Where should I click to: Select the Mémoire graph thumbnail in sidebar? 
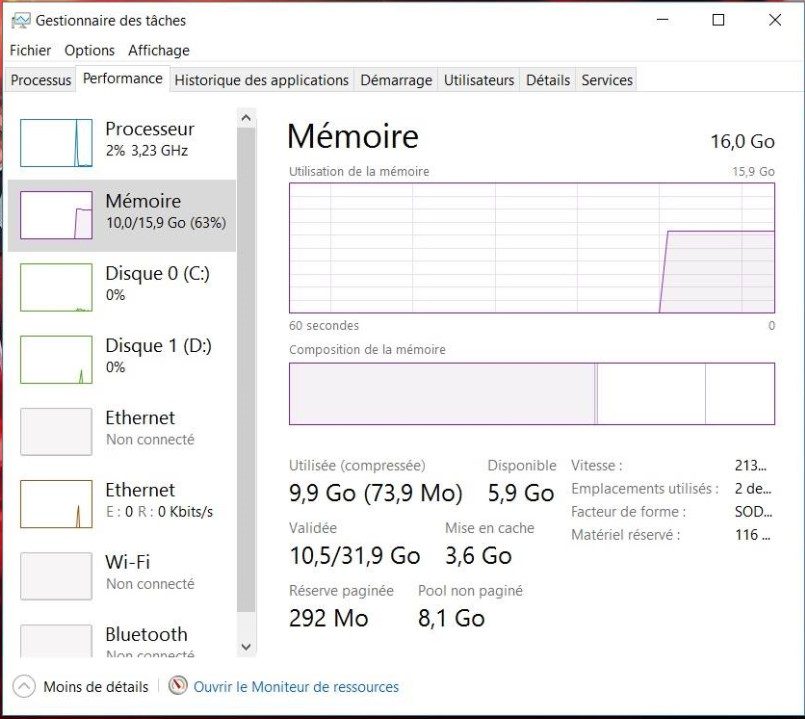56,215
